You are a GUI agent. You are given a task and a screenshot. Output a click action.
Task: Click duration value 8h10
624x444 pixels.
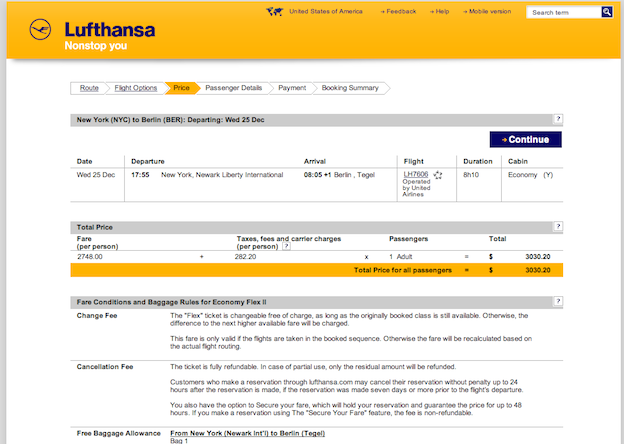pos(471,175)
